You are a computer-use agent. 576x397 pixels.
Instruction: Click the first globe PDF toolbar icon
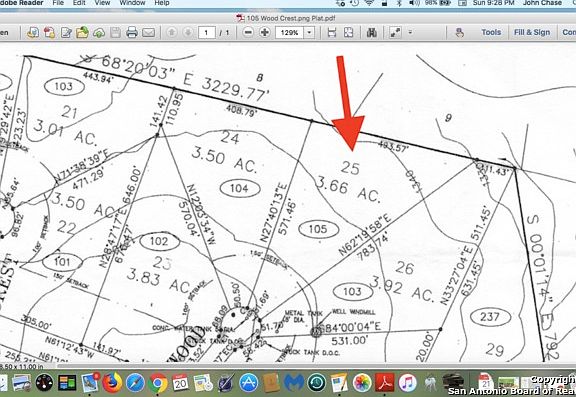33,33
